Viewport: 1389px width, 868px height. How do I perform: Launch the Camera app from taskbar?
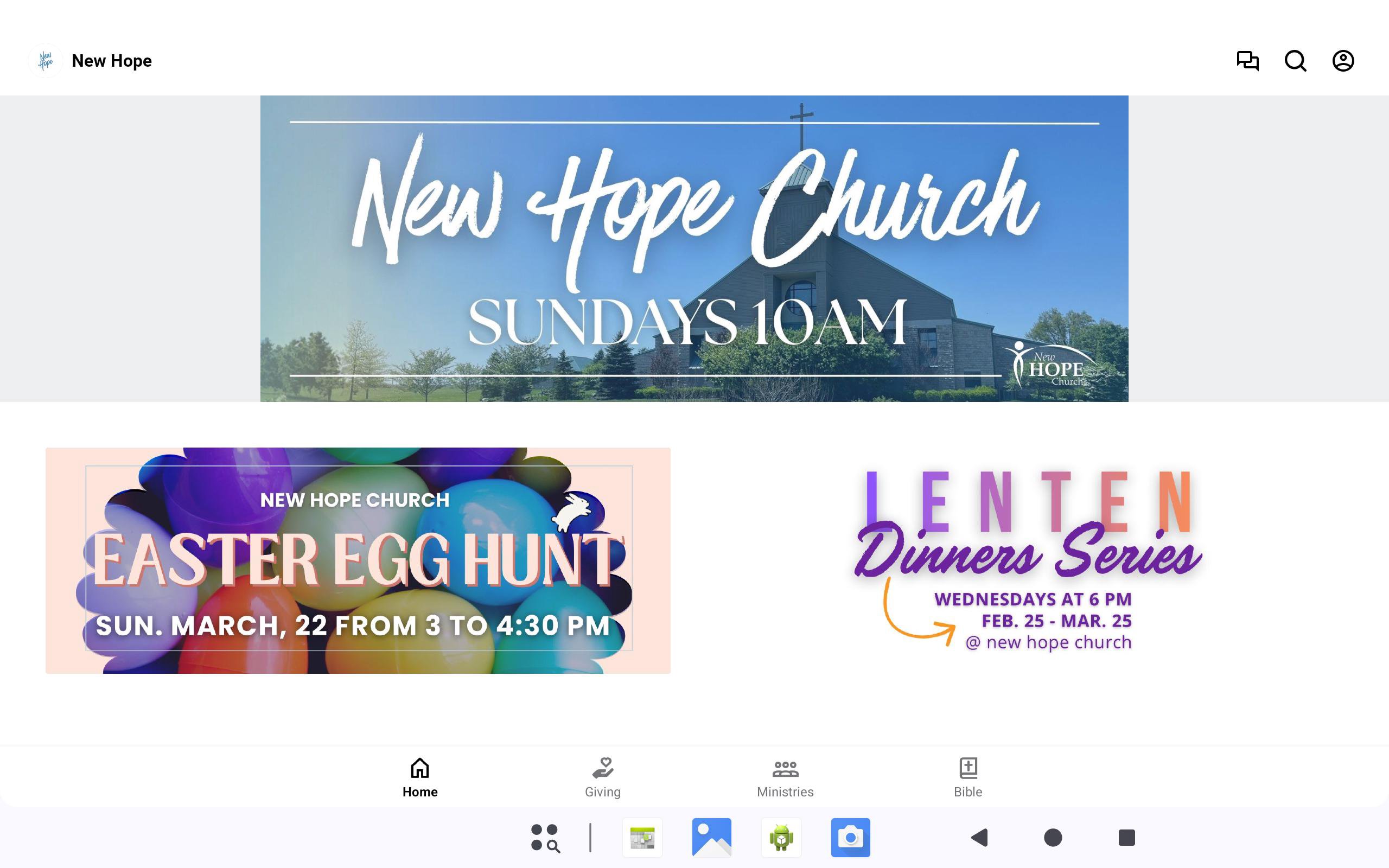[x=851, y=838]
